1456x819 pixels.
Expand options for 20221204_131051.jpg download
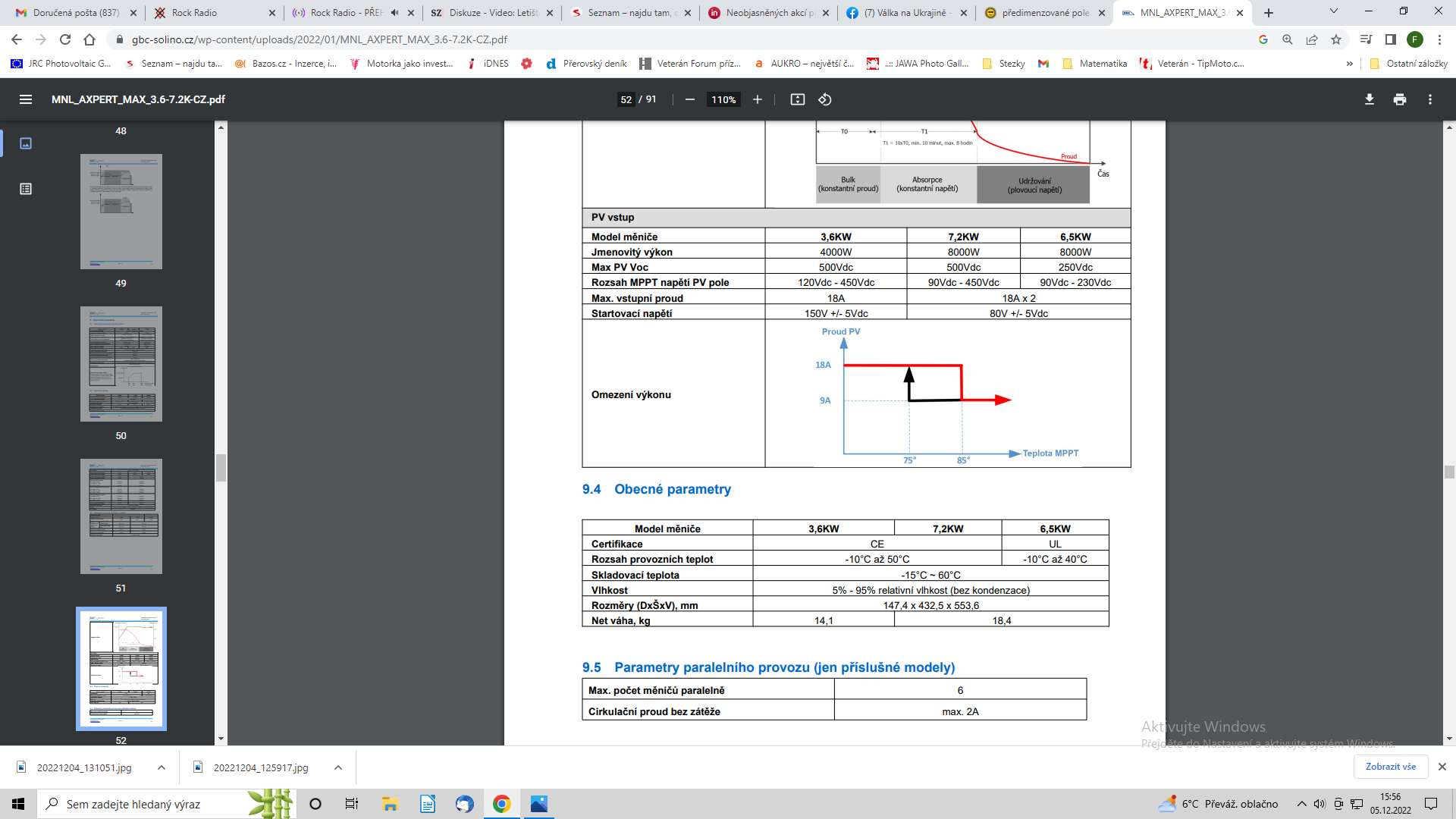coord(162,767)
